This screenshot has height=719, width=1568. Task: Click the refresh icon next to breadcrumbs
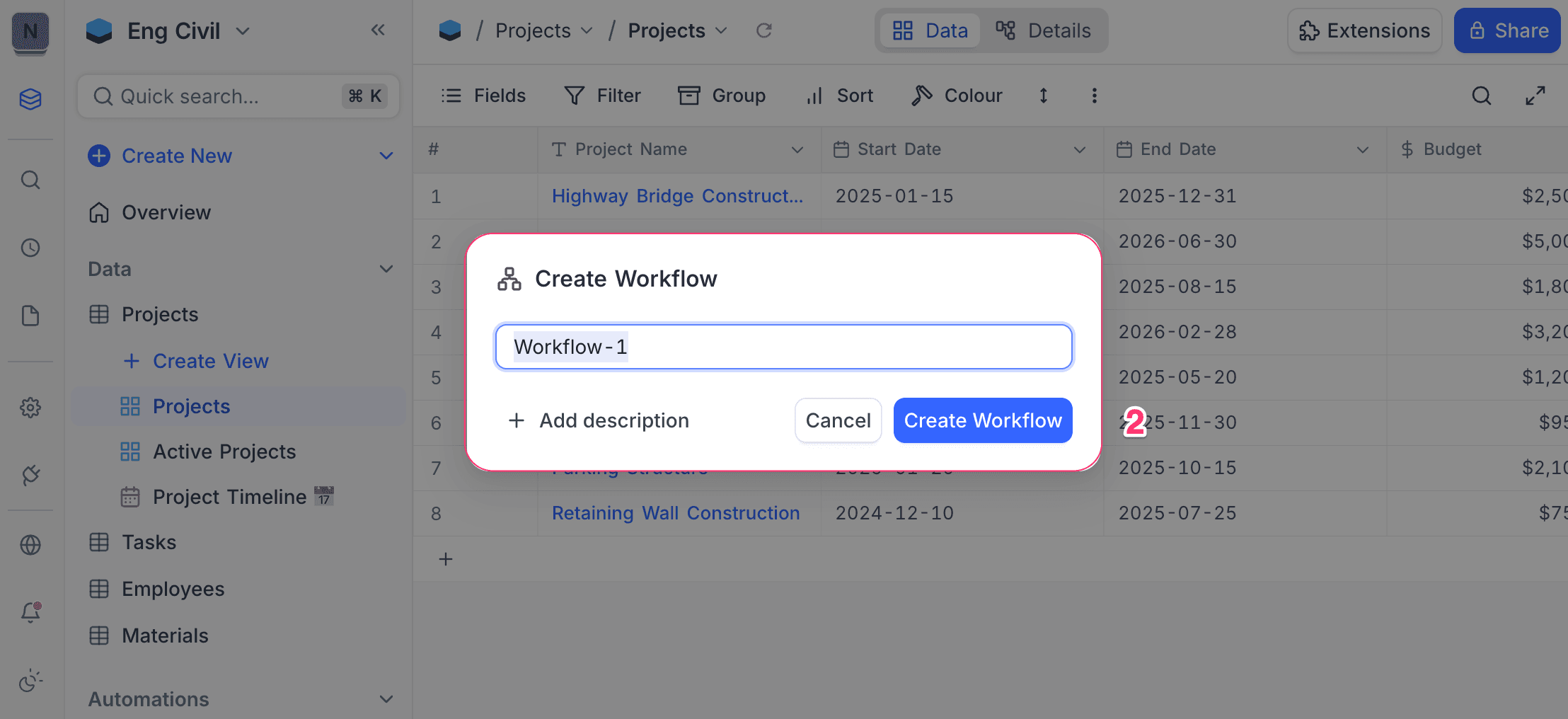(x=763, y=30)
